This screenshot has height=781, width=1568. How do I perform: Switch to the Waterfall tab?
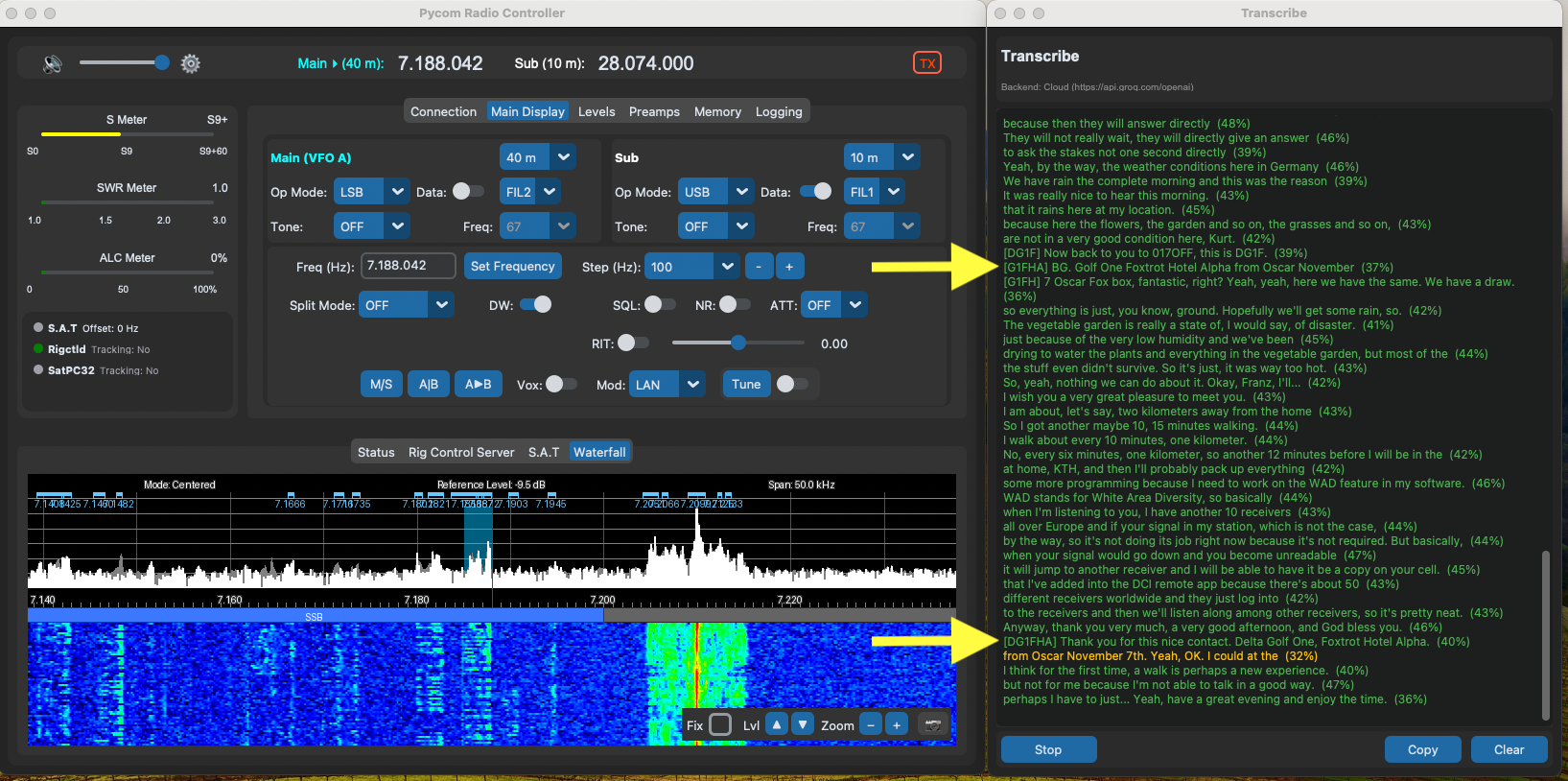(599, 452)
